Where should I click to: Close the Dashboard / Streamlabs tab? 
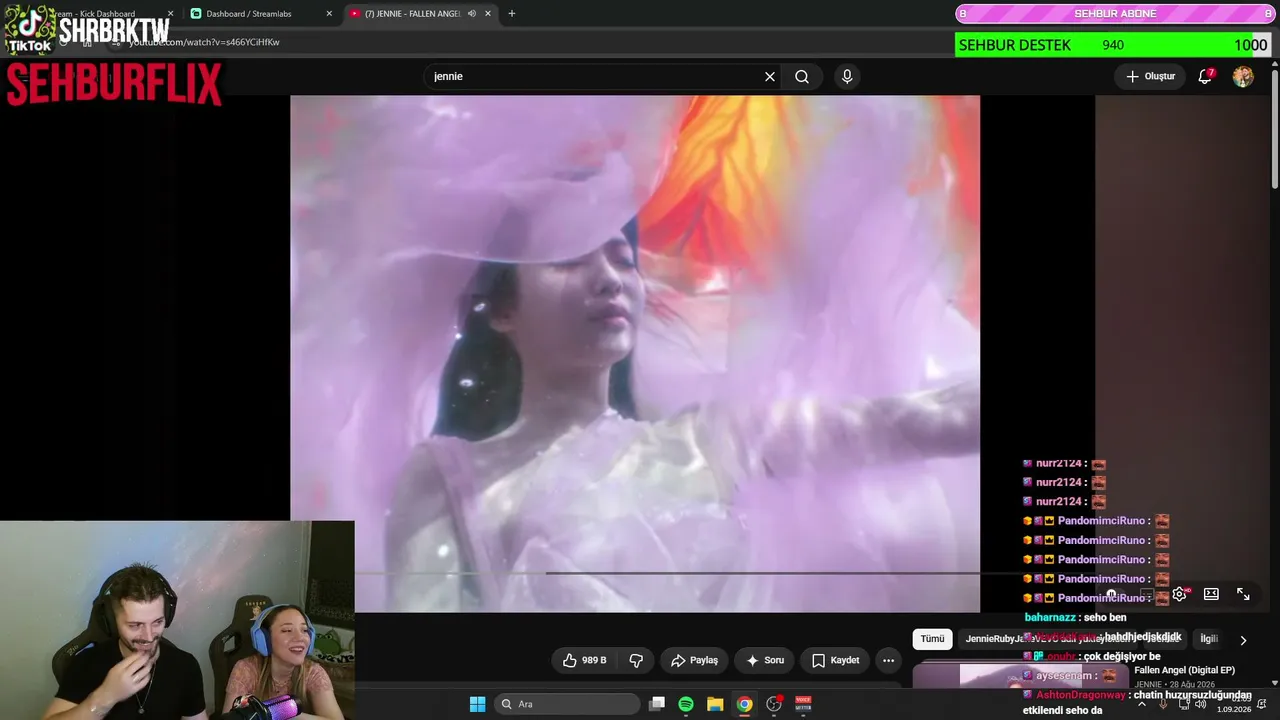click(x=329, y=14)
